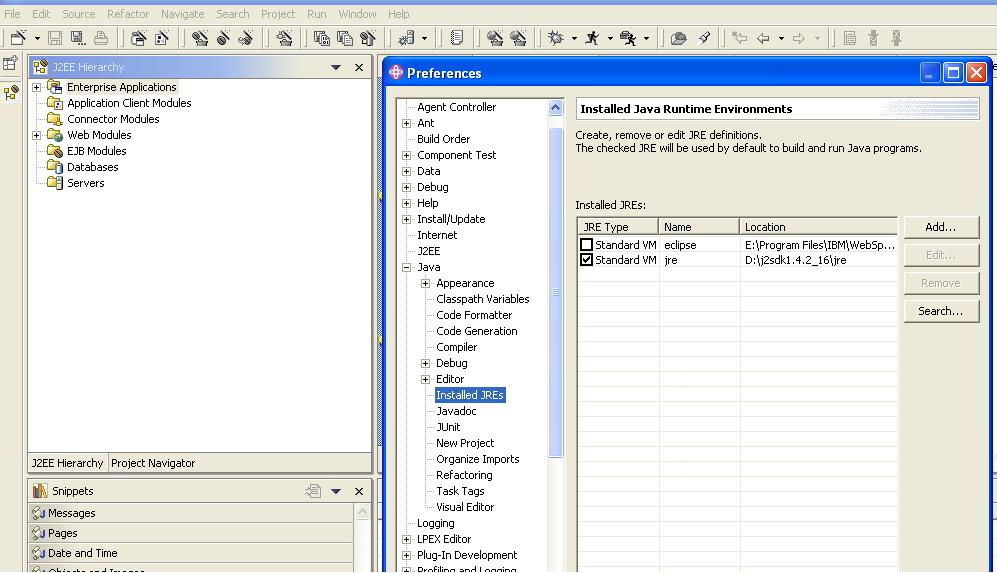997x573 pixels.
Task: Open the J2EE Hierarchy view menu arrow
Action: point(336,67)
